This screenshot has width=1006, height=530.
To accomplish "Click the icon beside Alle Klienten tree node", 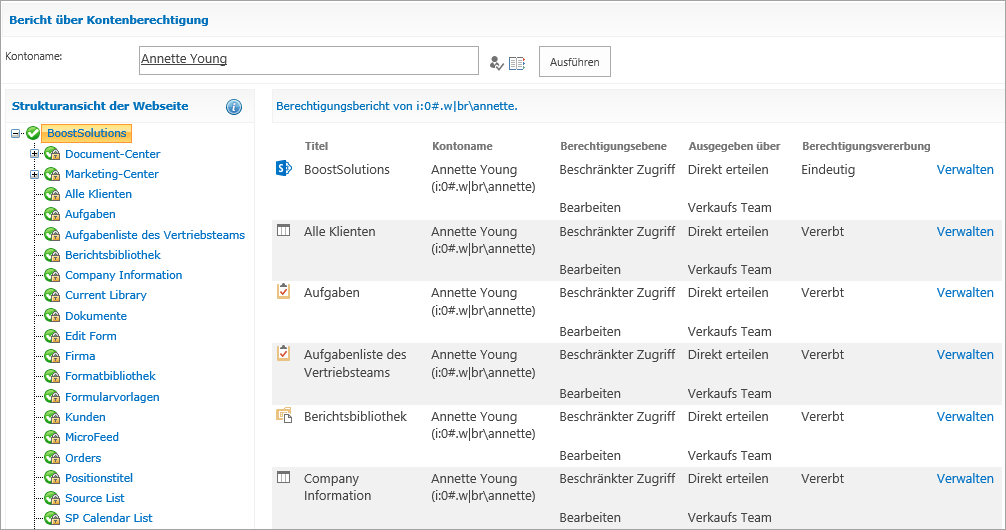I will pyautogui.click(x=52, y=194).
